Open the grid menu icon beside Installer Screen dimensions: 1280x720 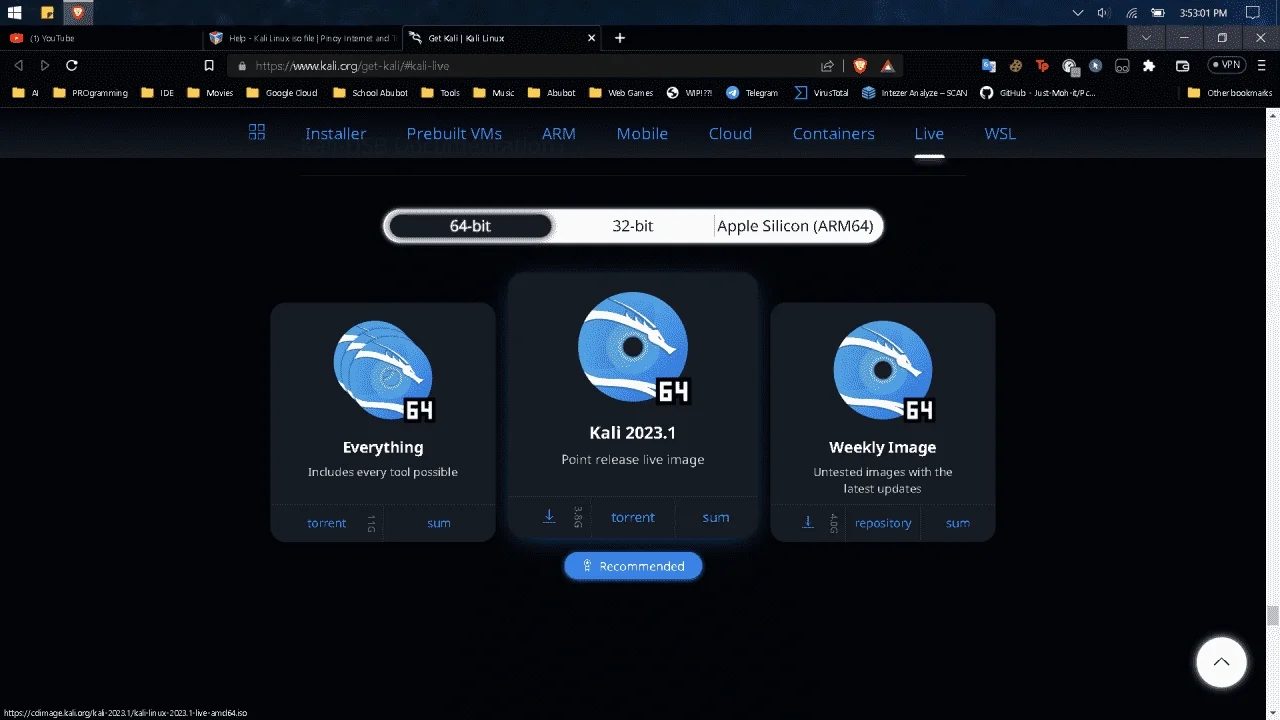tap(257, 132)
